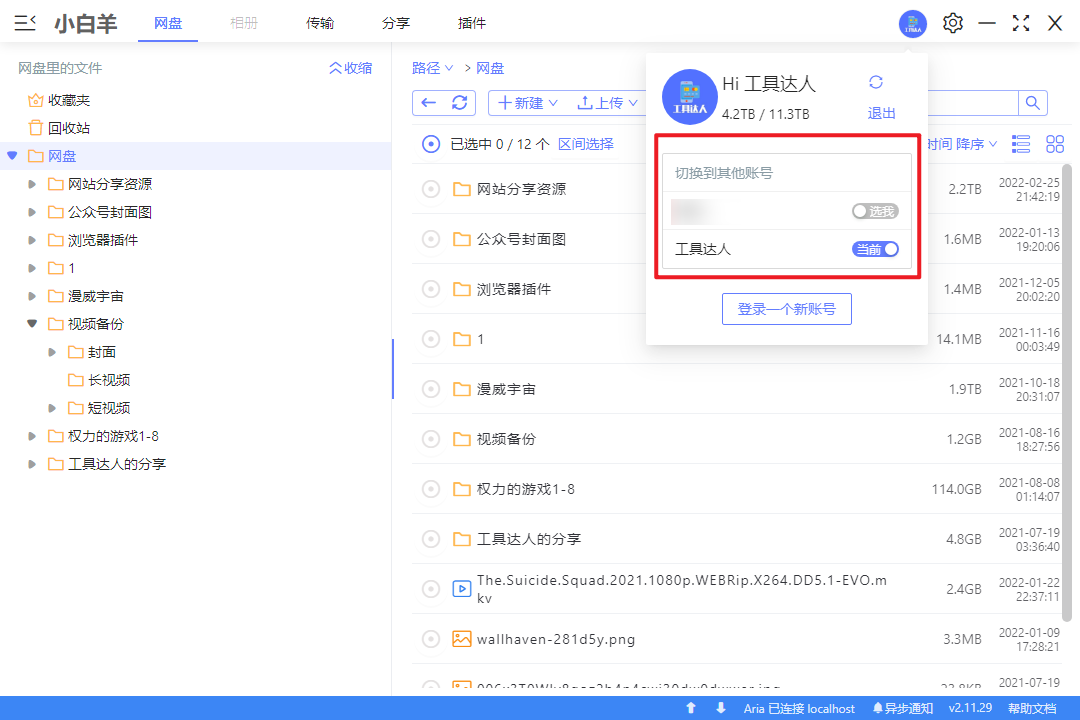The height and width of the screenshot is (720, 1080).
Task: Switch to grid view layout icon
Action: pos(1055,144)
